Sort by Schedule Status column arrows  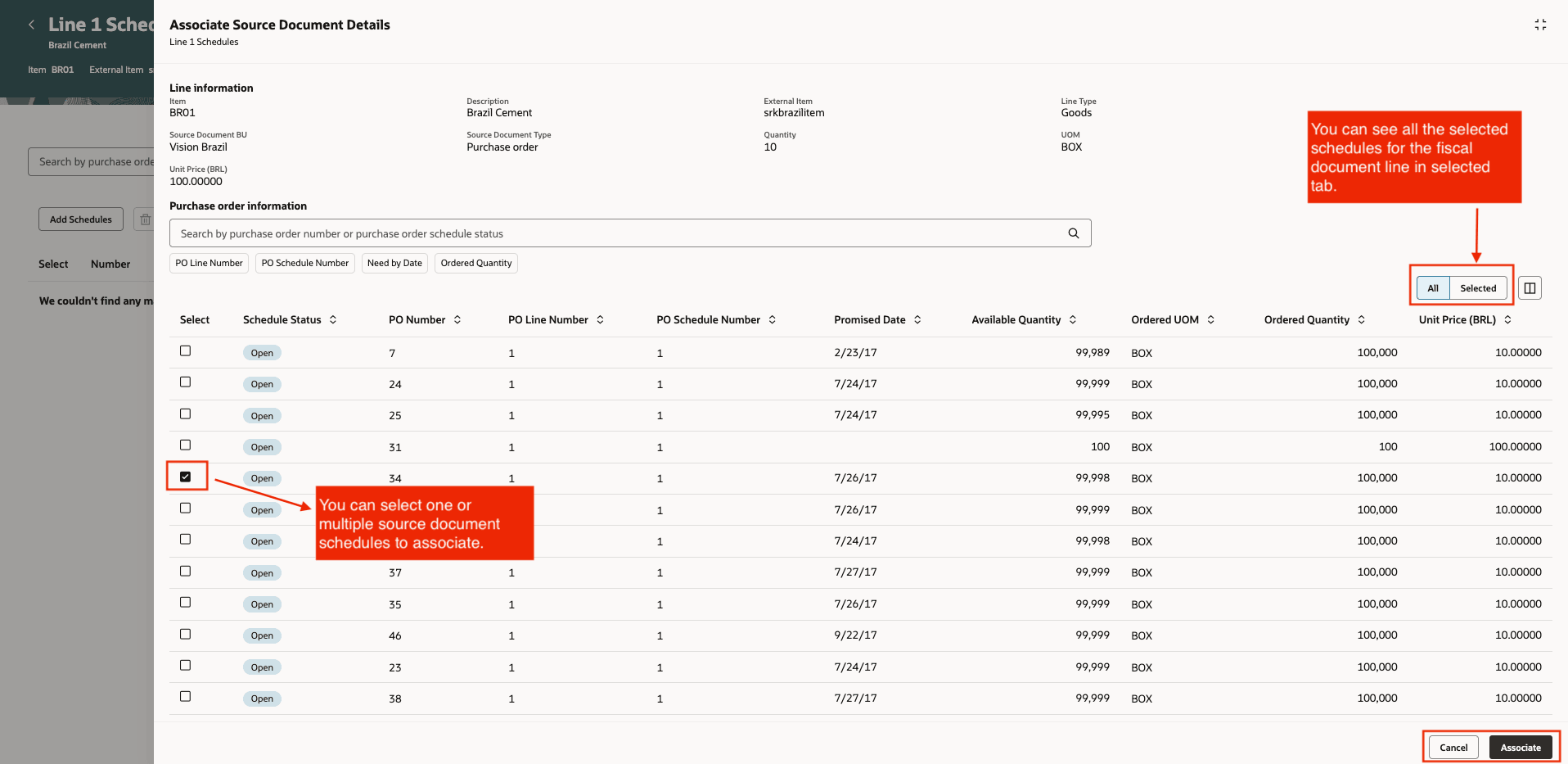pos(333,319)
